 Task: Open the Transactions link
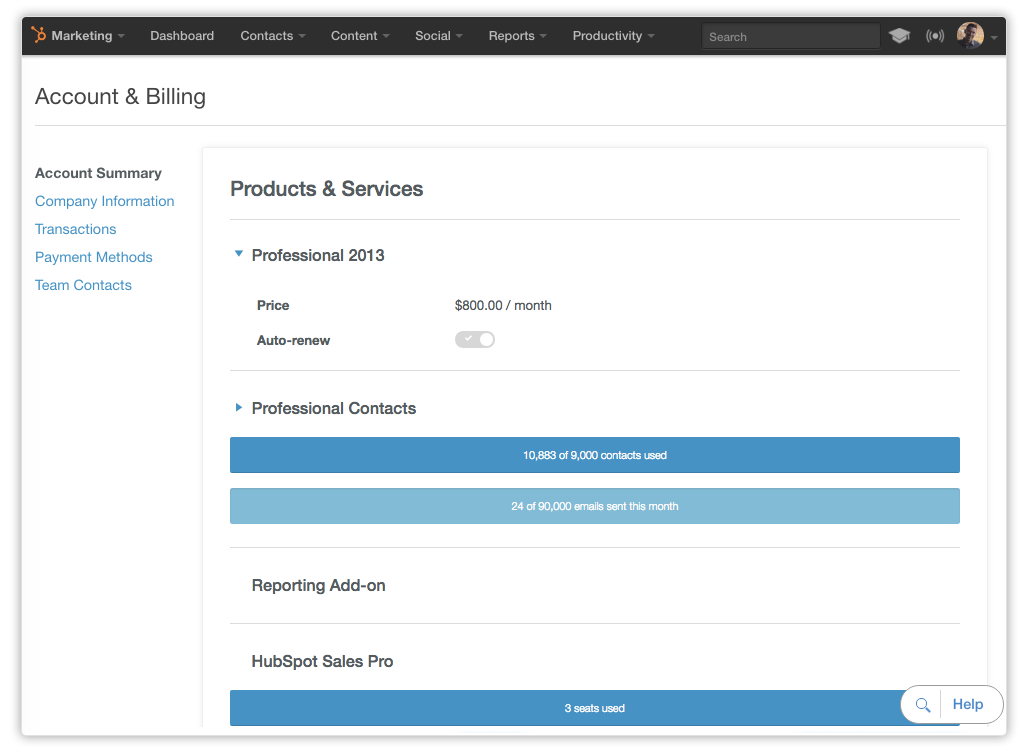pyautogui.click(x=75, y=230)
